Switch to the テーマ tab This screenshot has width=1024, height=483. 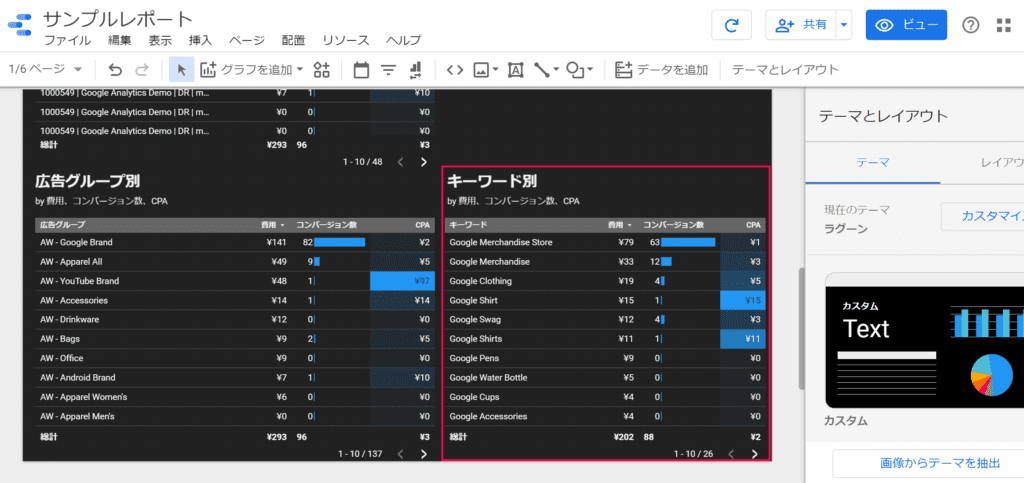[873, 162]
